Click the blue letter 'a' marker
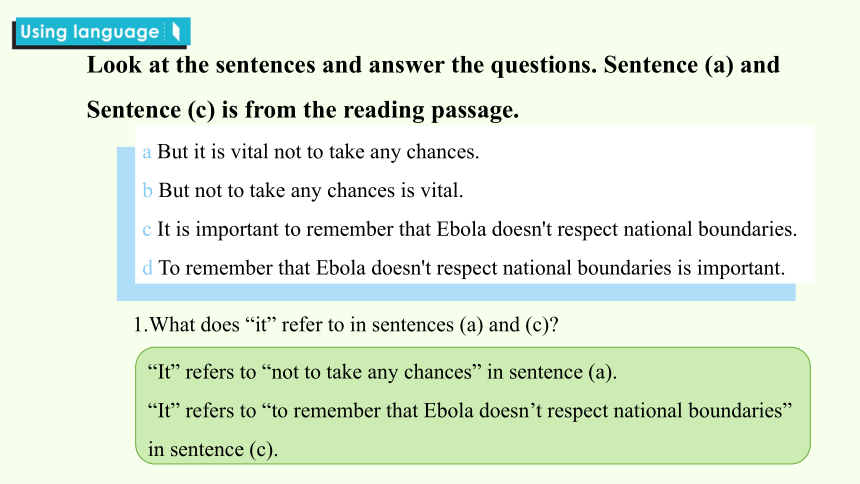The image size is (860, 484). tap(146, 152)
